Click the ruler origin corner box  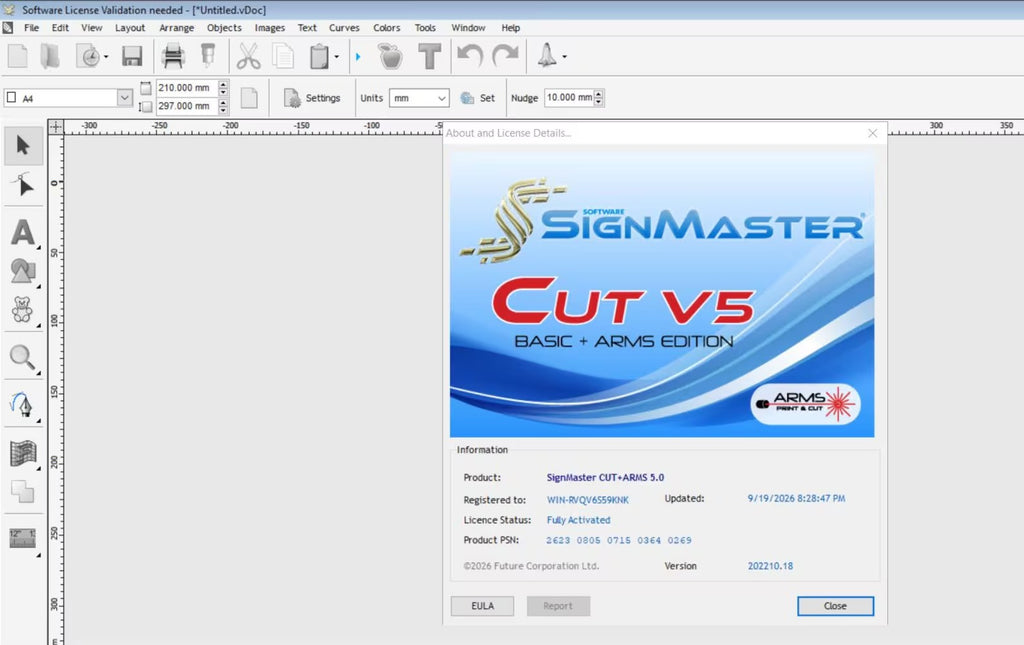click(56, 127)
